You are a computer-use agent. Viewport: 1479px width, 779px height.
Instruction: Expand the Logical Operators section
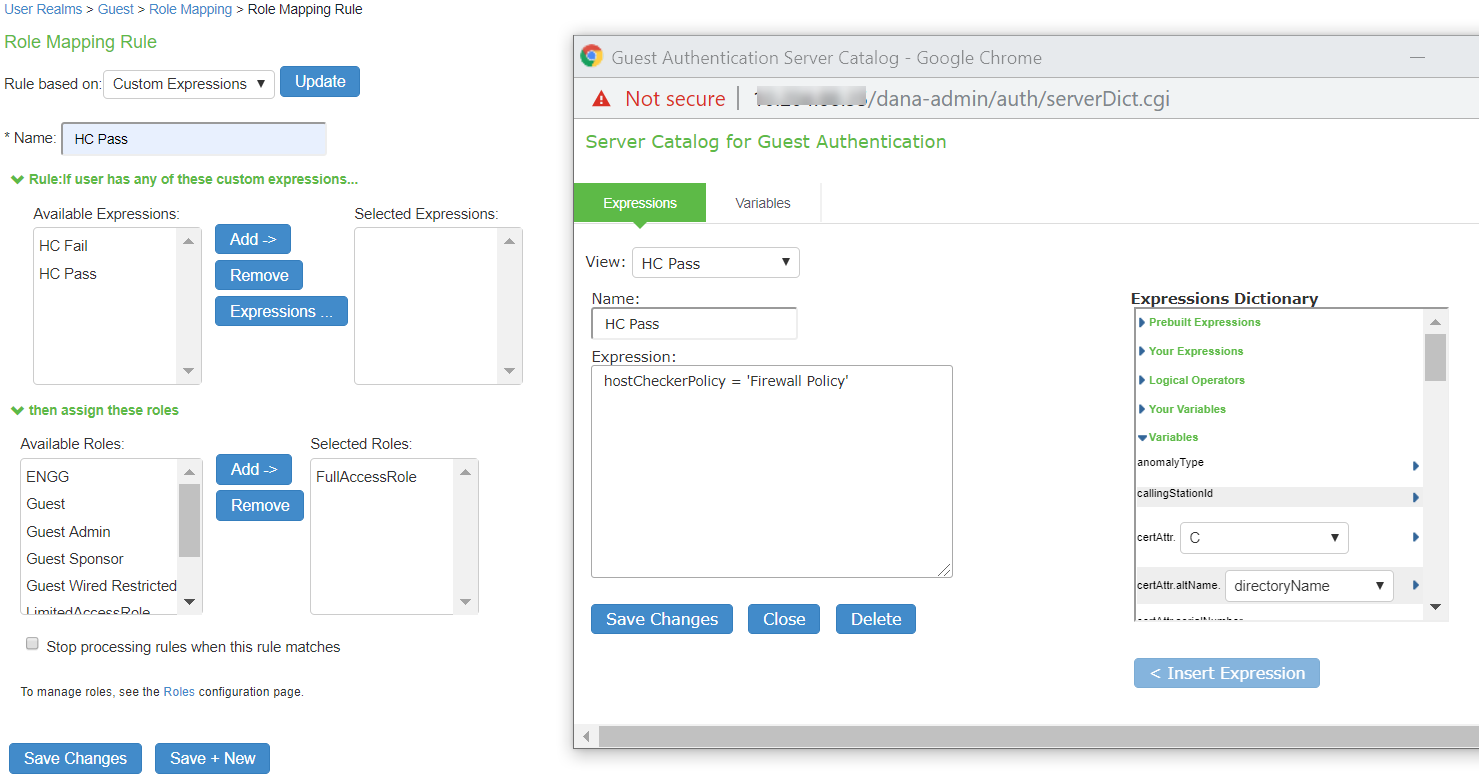click(x=1195, y=380)
